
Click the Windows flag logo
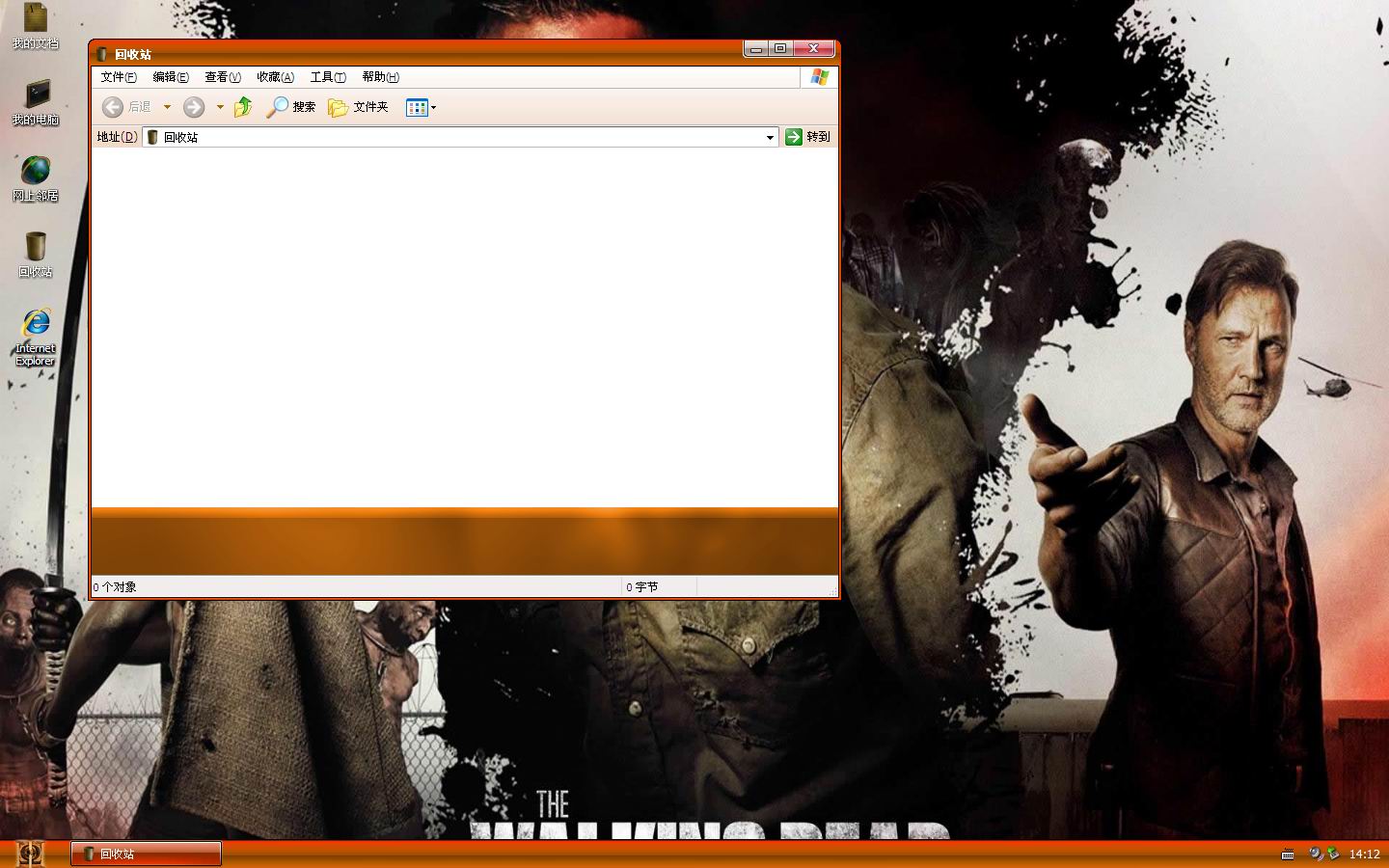coord(819,77)
